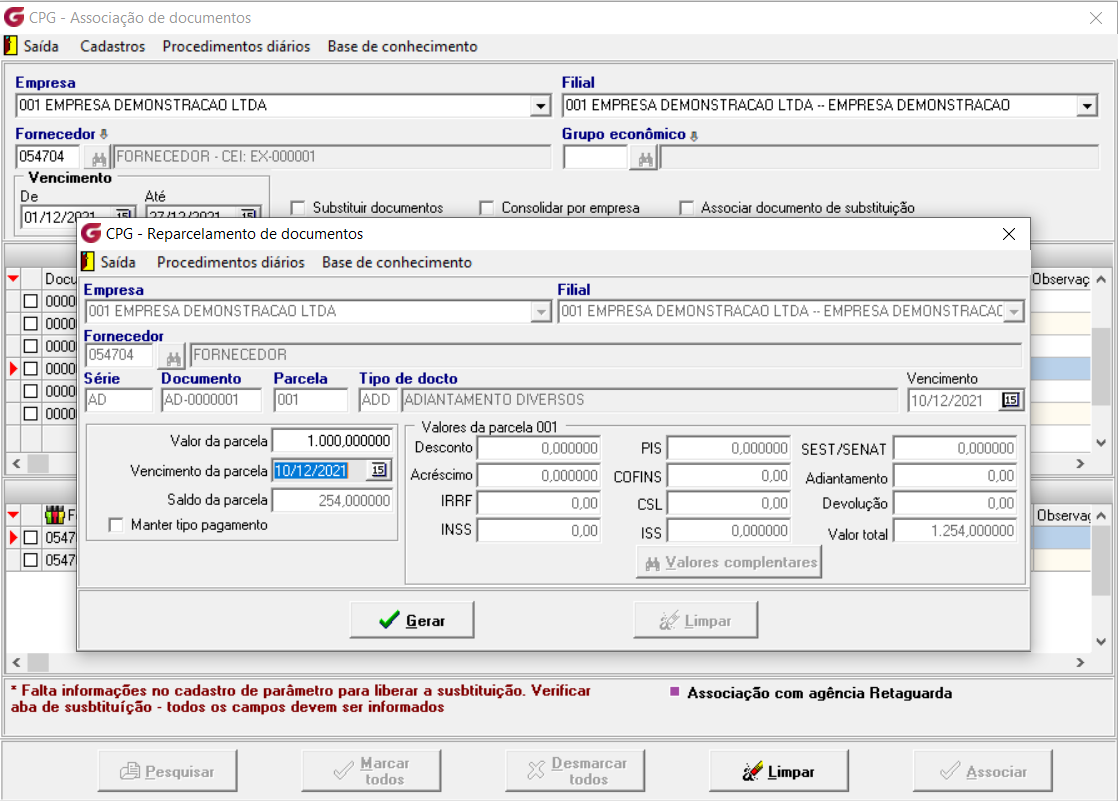Screen dimensions: 1118x801
Task: Check last row checkbox in upper documents grid
Action: click(x=31, y=414)
